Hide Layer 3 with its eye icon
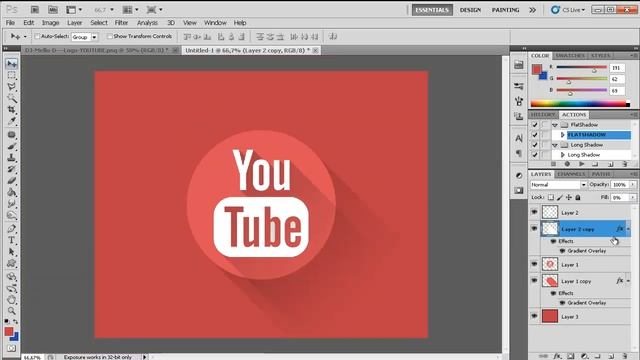 click(x=534, y=316)
